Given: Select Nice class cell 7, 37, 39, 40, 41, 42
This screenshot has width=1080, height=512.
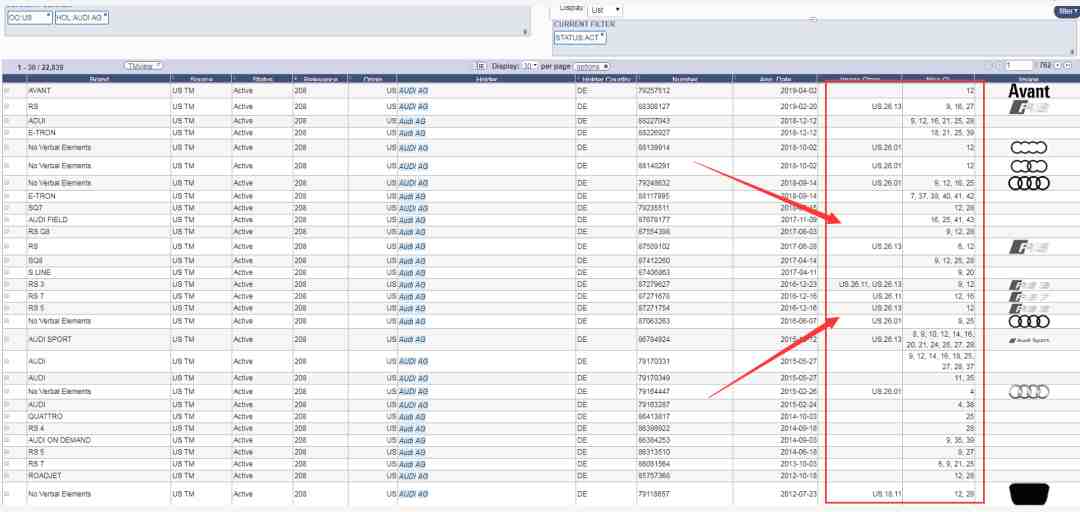Looking at the screenshot, I should (x=942, y=196).
